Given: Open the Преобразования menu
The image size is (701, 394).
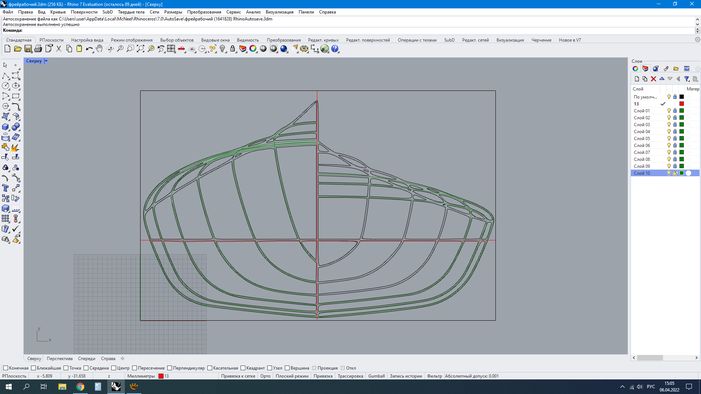Looking at the screenshot, I should 204,12.
